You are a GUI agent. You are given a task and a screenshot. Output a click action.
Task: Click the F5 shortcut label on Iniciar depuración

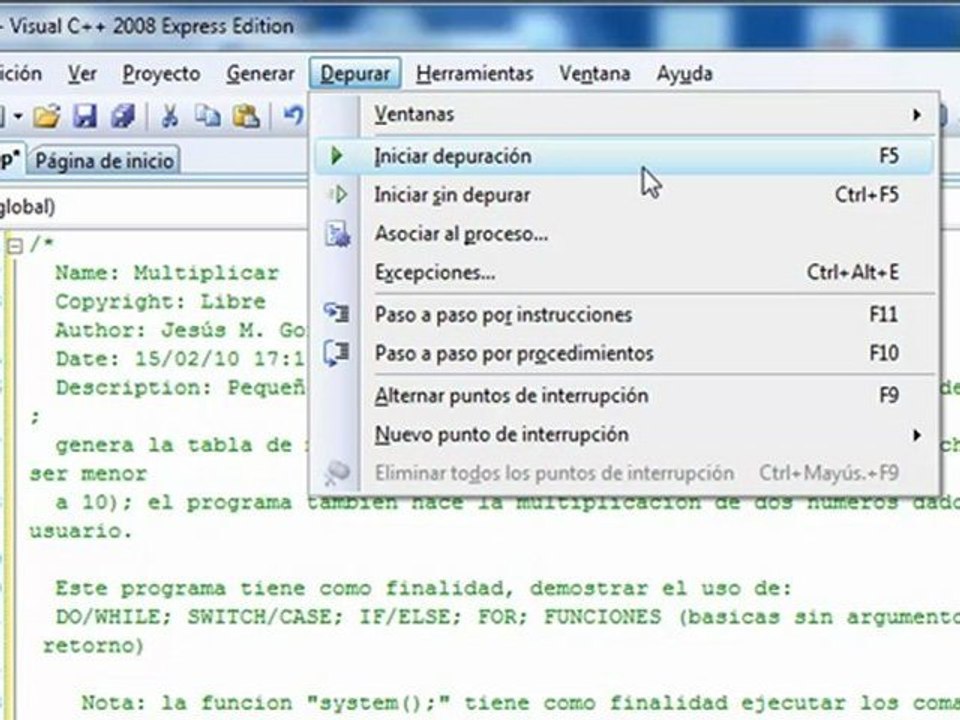889,156
